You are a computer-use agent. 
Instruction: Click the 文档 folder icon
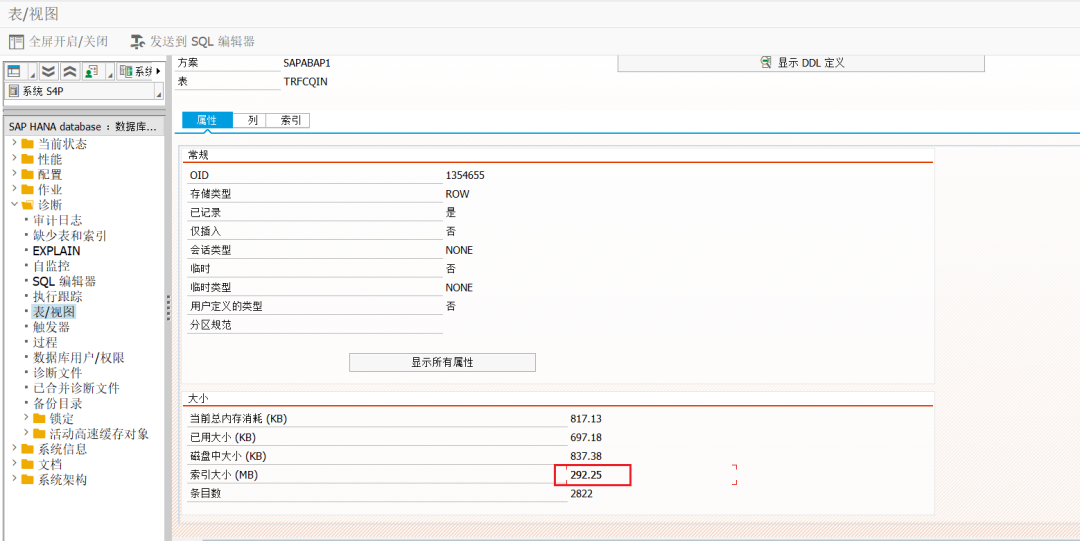click(28, 465)
